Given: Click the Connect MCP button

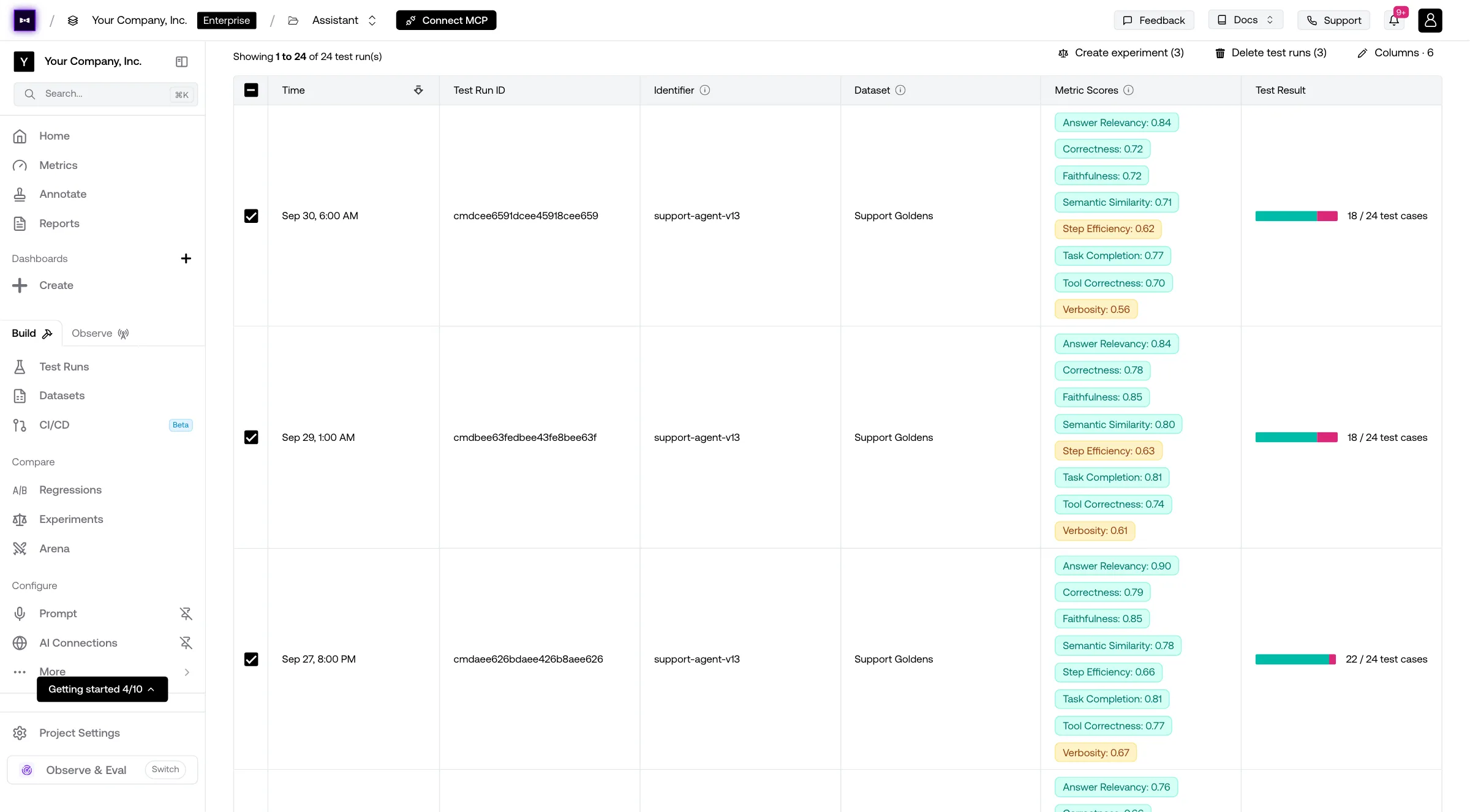Looking at the screenshot, I should [446, 20].
